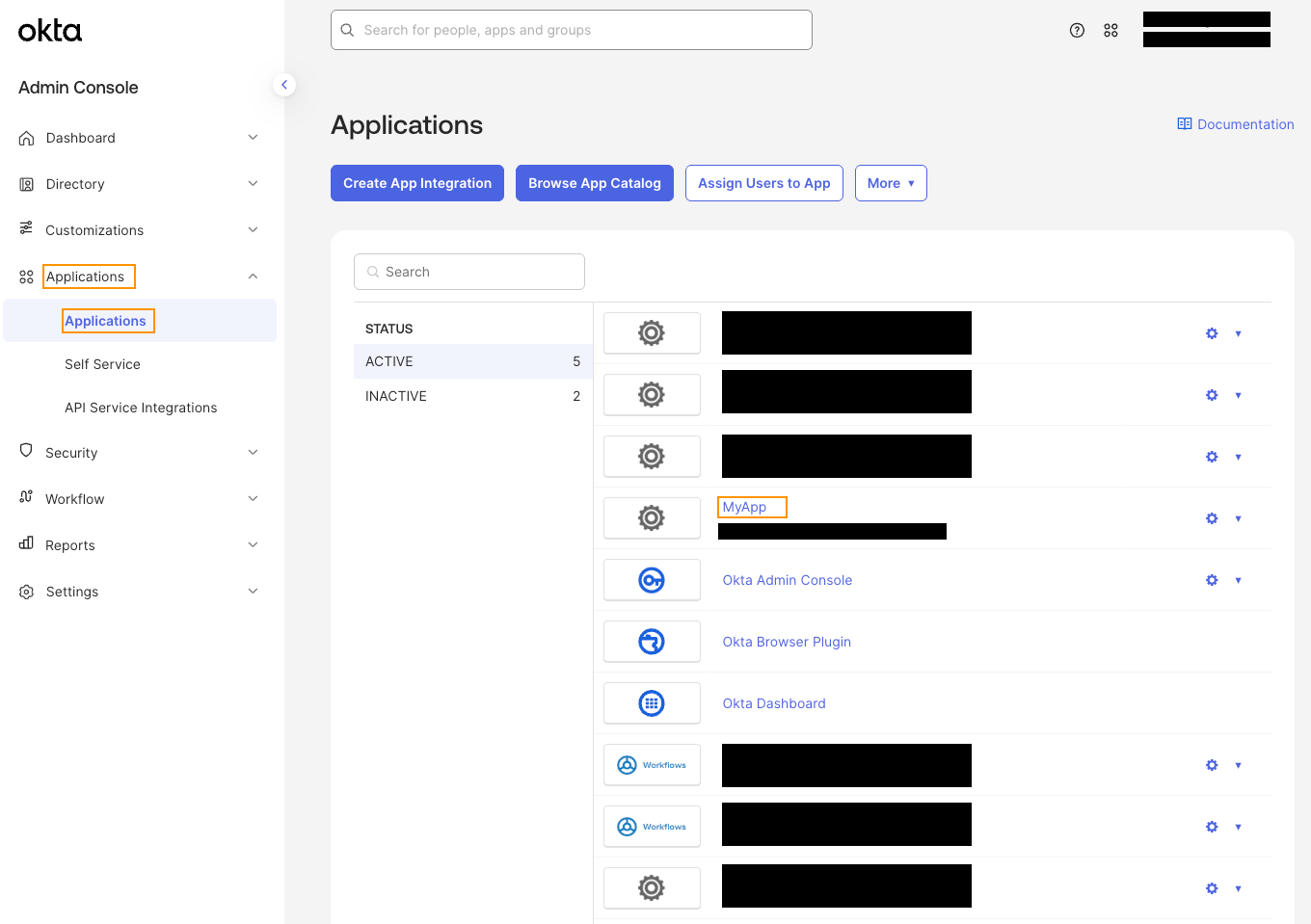Open settings gear for MyApp row
This screenshot has width=1311, height=924.
coord(1212,518)
